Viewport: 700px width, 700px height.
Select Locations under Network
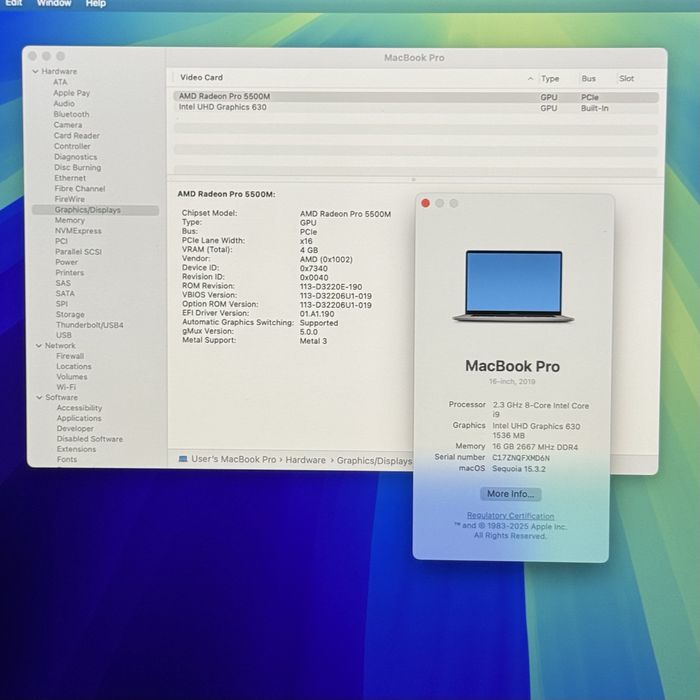(x=74, y=367)
